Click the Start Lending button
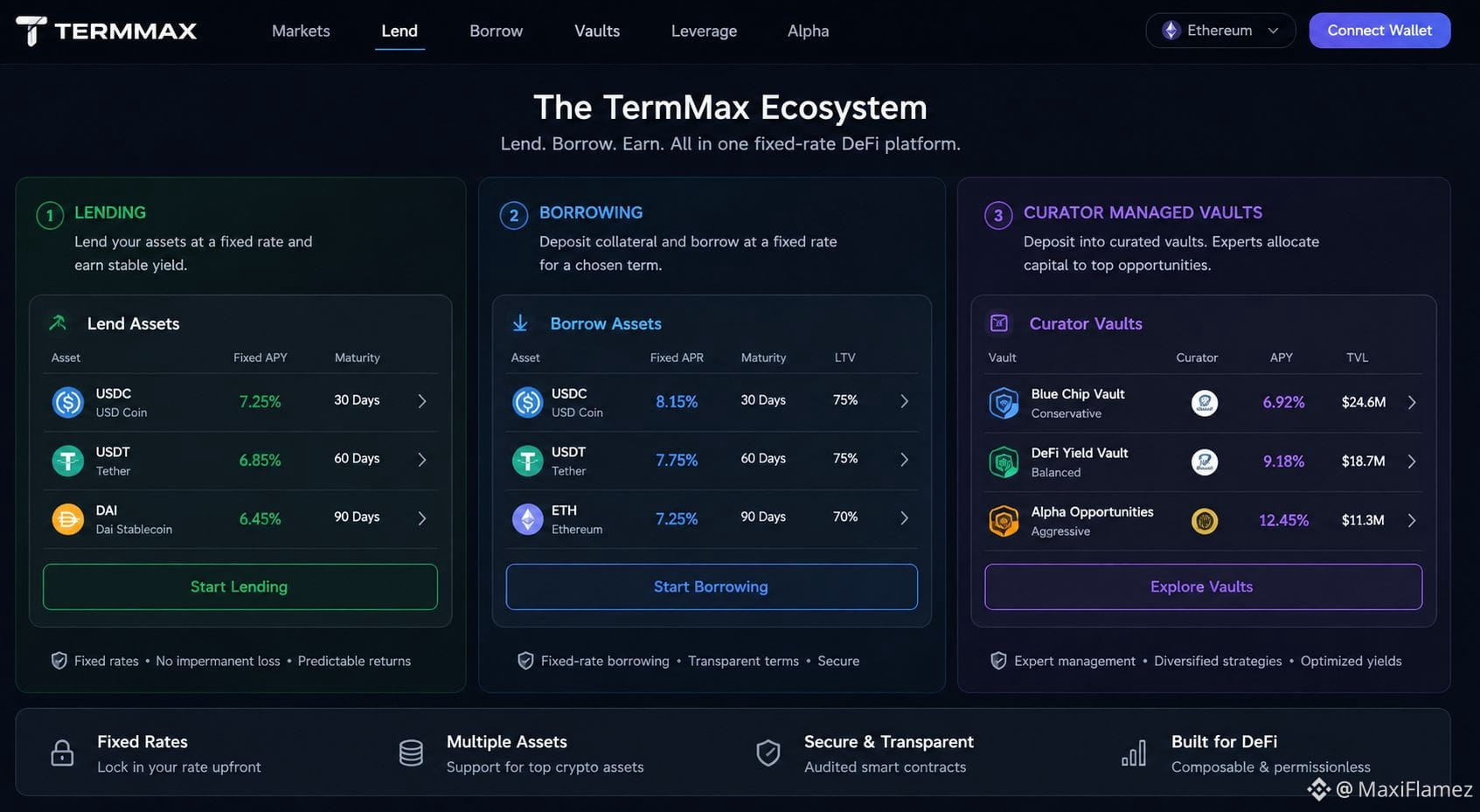 click(x=240, y=586)
